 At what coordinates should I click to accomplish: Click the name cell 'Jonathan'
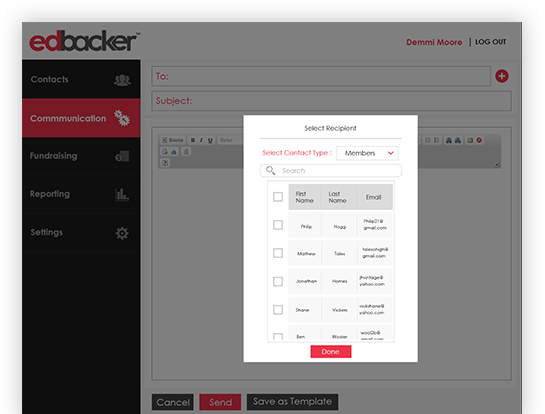point(306,281)
